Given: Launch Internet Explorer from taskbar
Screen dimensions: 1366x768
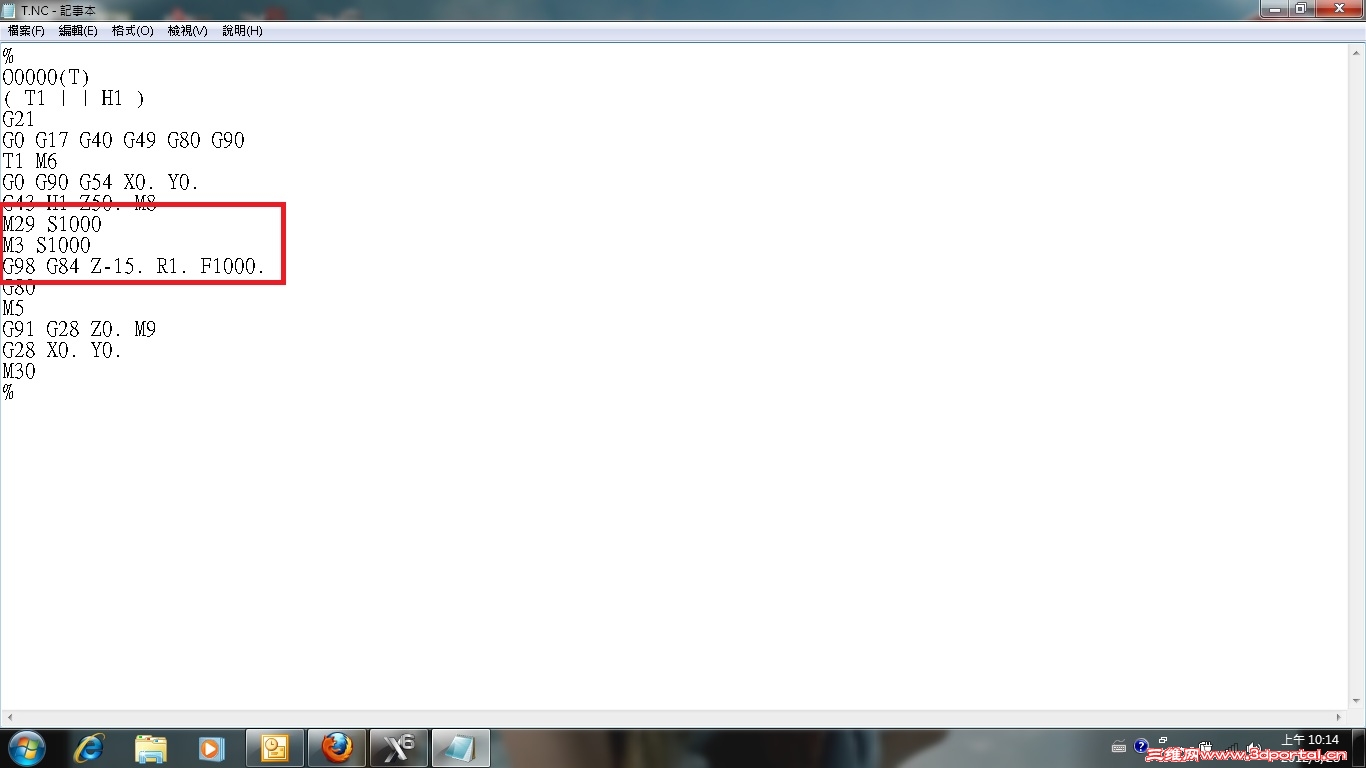Looking at the screenshot, I should pyautogui.click(x=89, y=748).
